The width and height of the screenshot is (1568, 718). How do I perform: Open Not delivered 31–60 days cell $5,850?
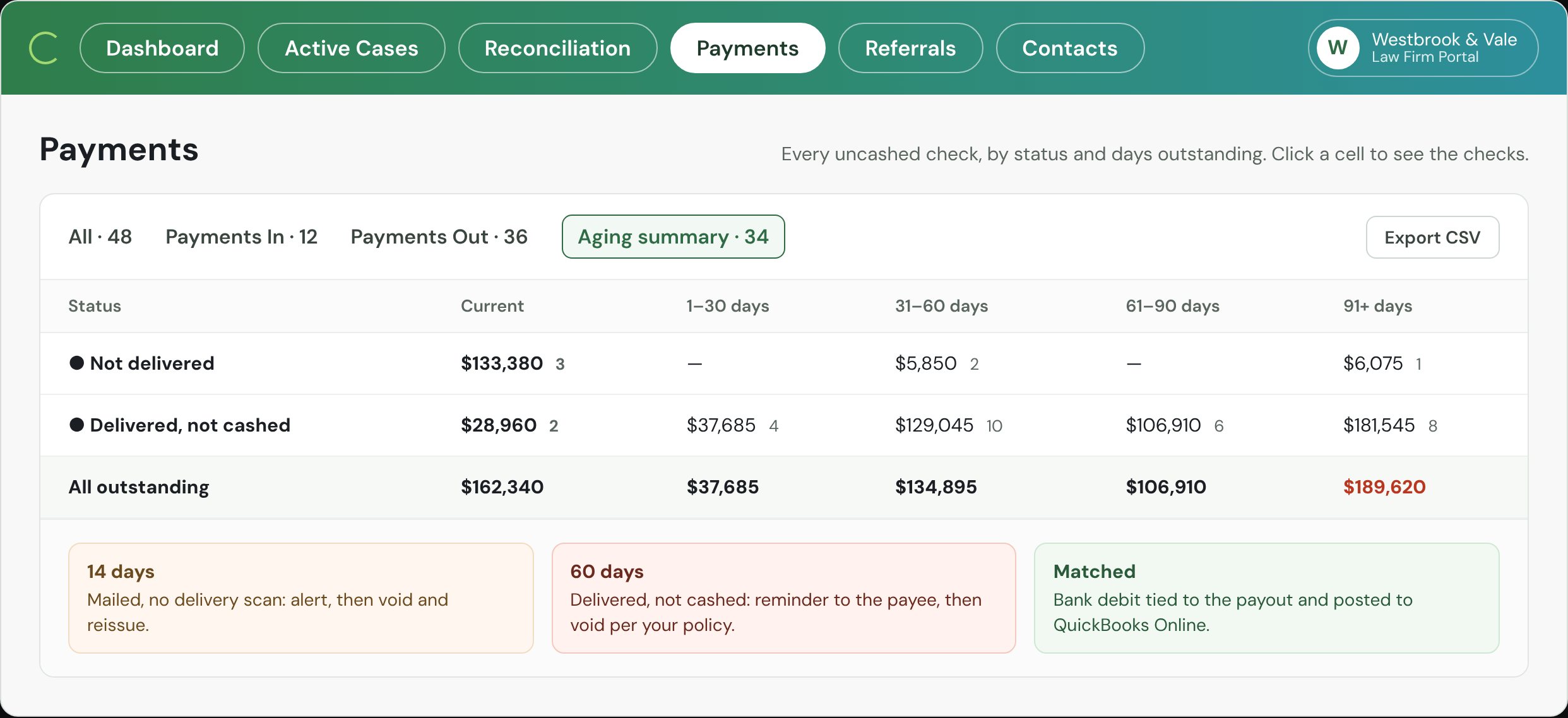937,363
